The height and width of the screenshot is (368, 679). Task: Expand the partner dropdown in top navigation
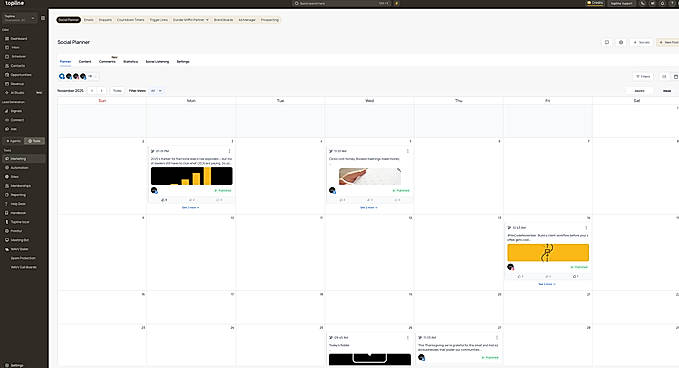191,20
